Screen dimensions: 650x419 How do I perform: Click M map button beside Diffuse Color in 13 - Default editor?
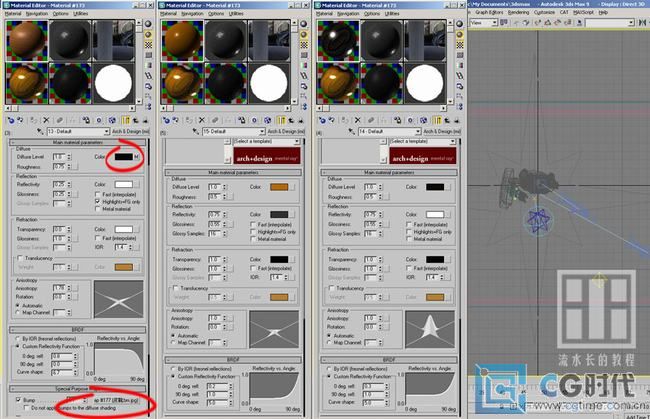pyautogui.click(x=136, y=157)
